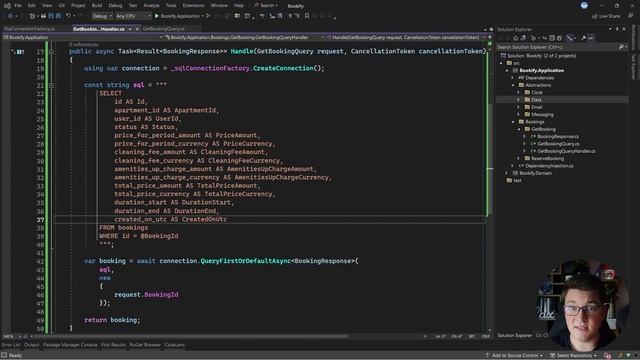Switch to the GetBookingQuery.cs tab
This screenshot has width=640, height=360.
tap(164, 29)
